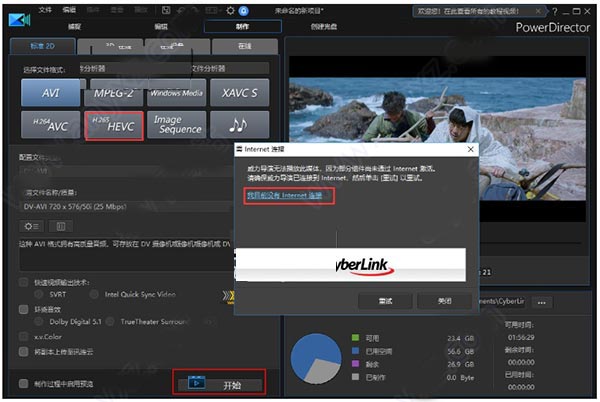Click the undo arrow icon
Image resolution: width=600 pixels, height=402 pixels.
(181, 11)
